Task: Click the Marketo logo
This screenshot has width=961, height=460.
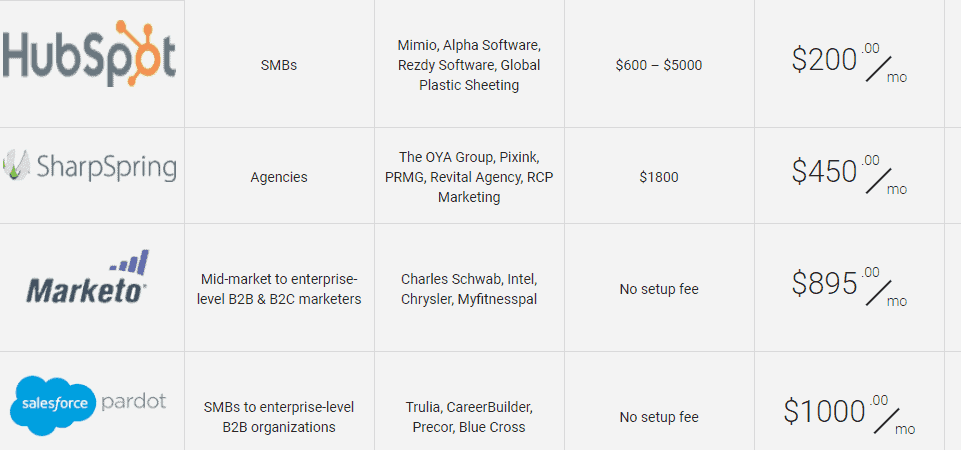Action: 86,277
